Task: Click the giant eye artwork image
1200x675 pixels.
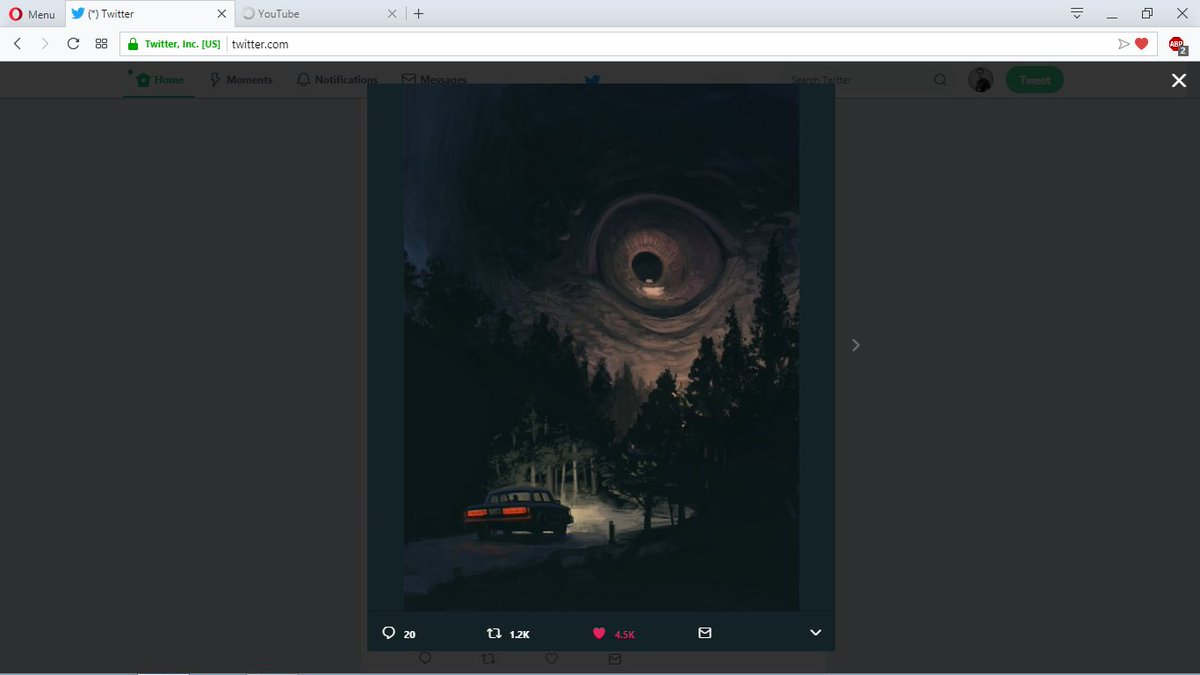Action: (601, 347)
